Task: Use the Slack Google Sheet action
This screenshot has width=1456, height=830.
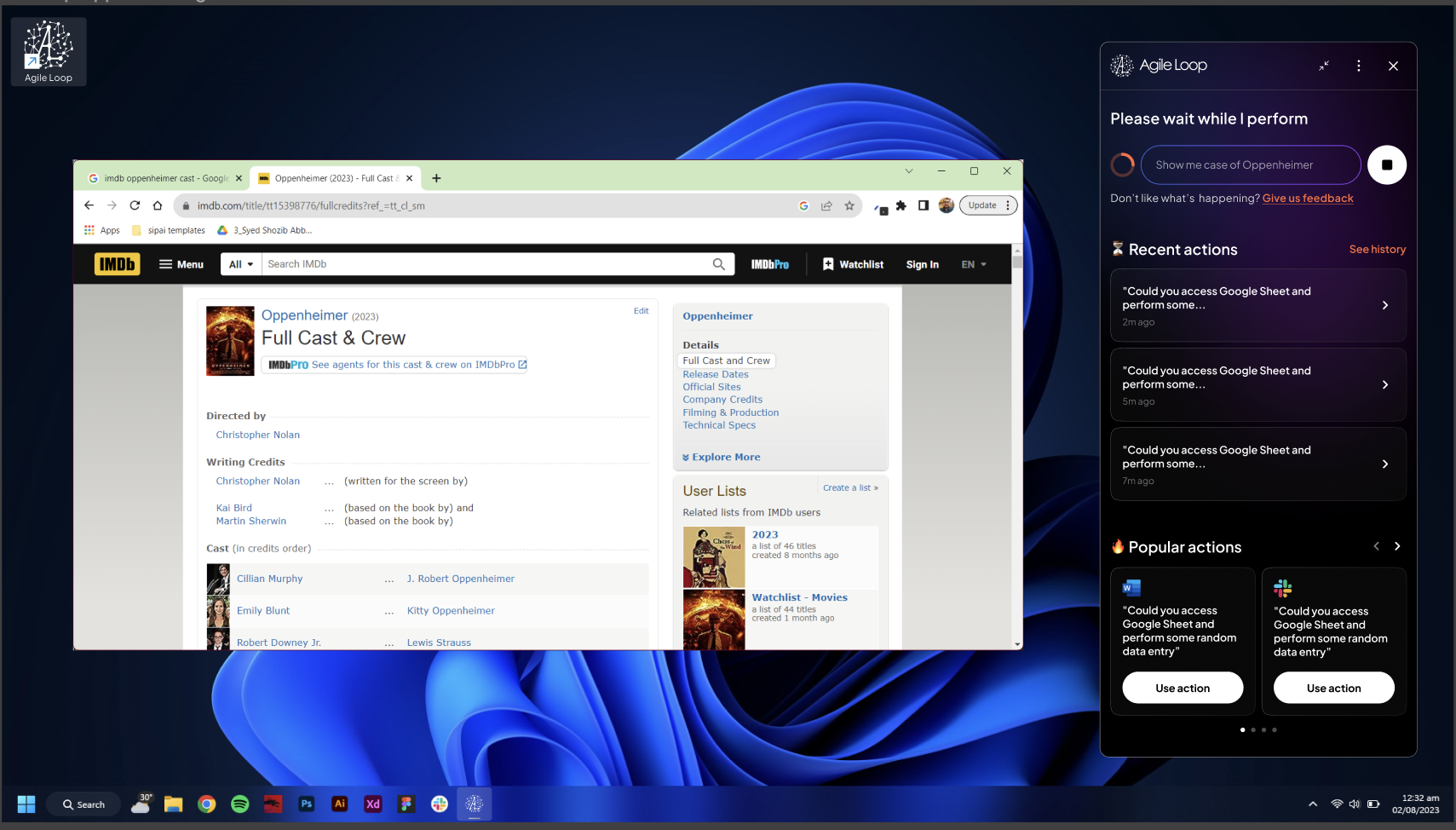Action: coord(1333,688)
